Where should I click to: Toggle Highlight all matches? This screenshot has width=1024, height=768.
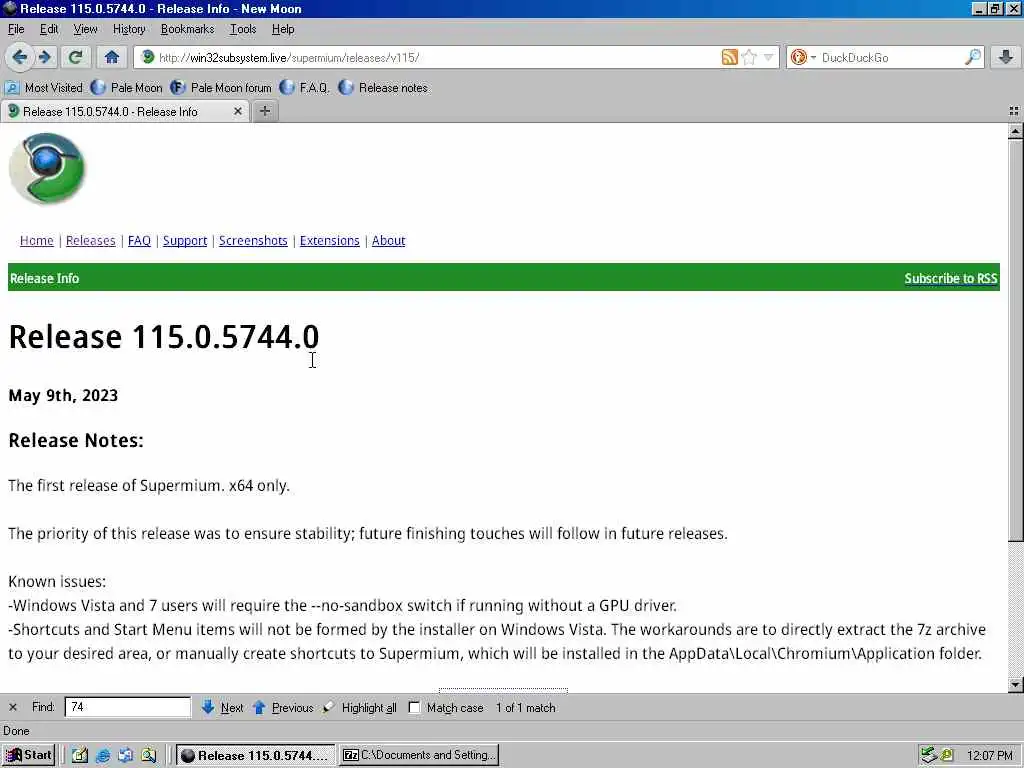360,707
